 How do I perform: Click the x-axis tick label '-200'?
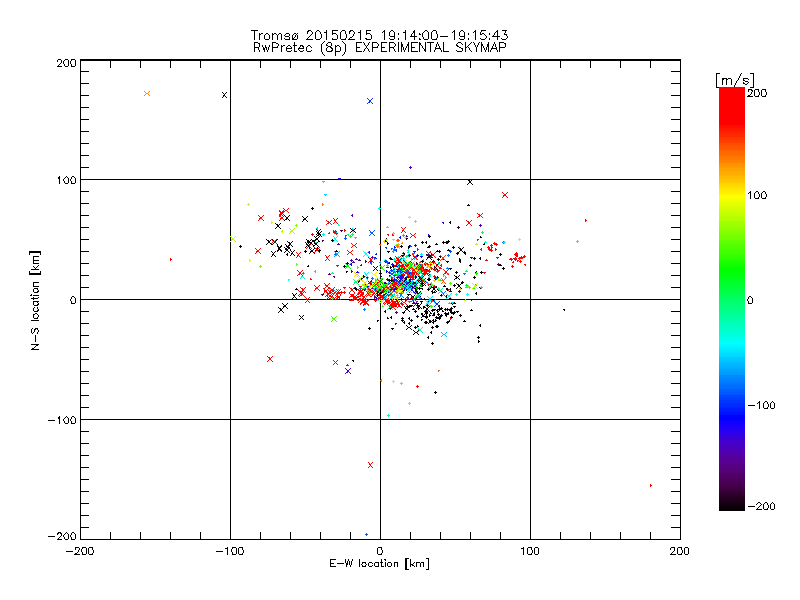point(80,551)
